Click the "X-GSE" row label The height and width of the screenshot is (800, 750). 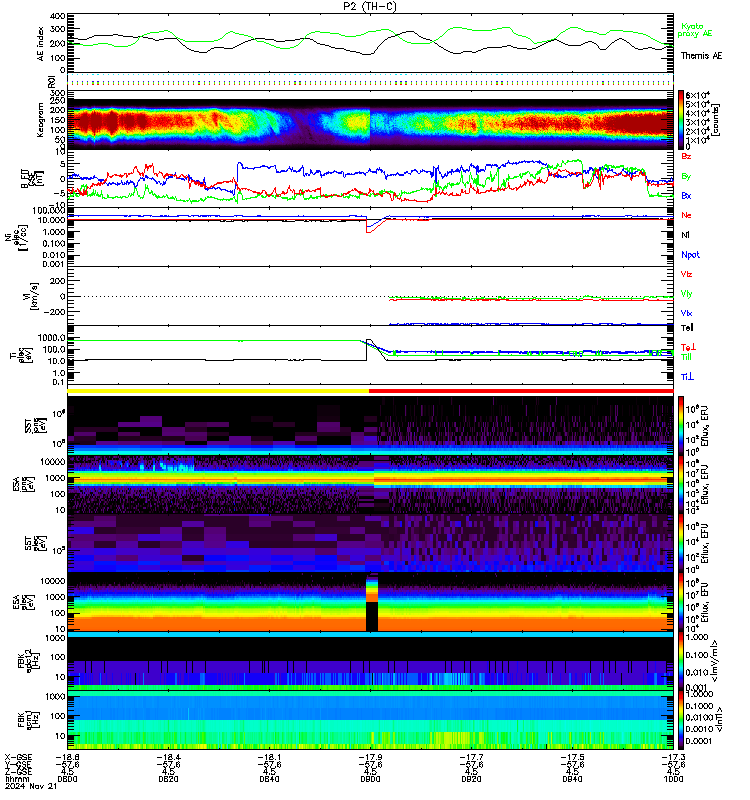pos(18,757)
